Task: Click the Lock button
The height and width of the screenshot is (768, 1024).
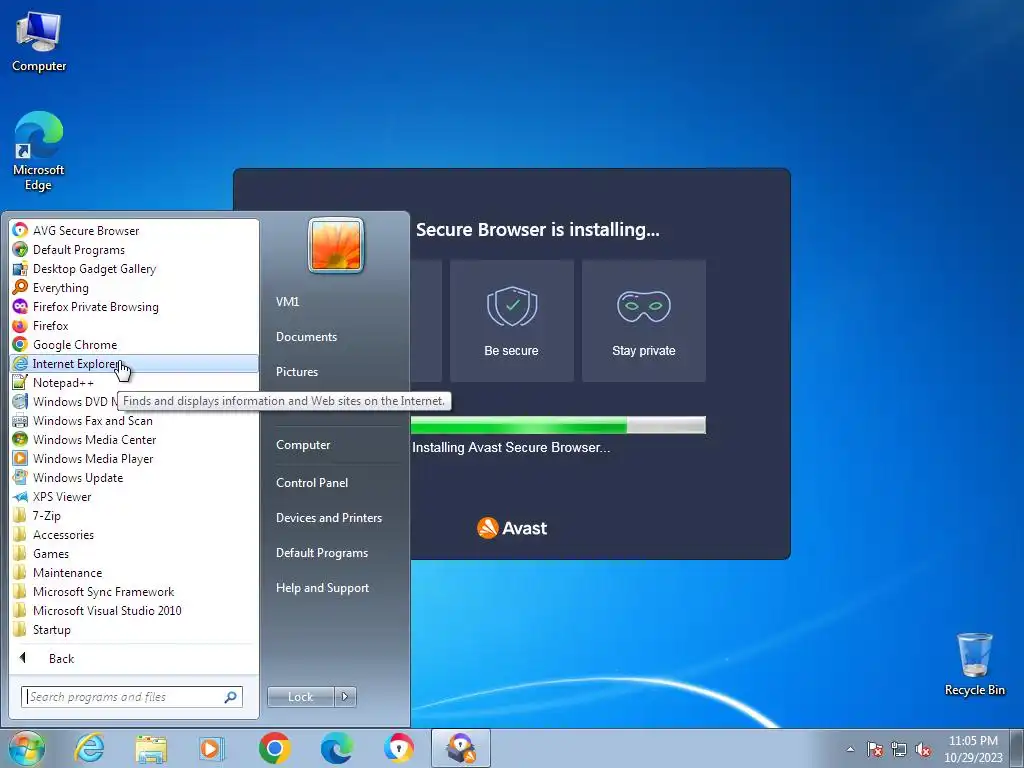Action: point(300,697)
